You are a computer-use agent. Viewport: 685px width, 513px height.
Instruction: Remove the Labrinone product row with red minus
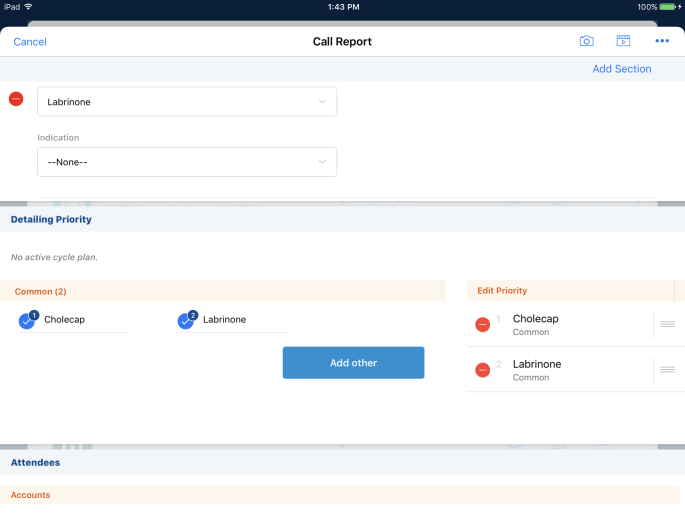16,98
